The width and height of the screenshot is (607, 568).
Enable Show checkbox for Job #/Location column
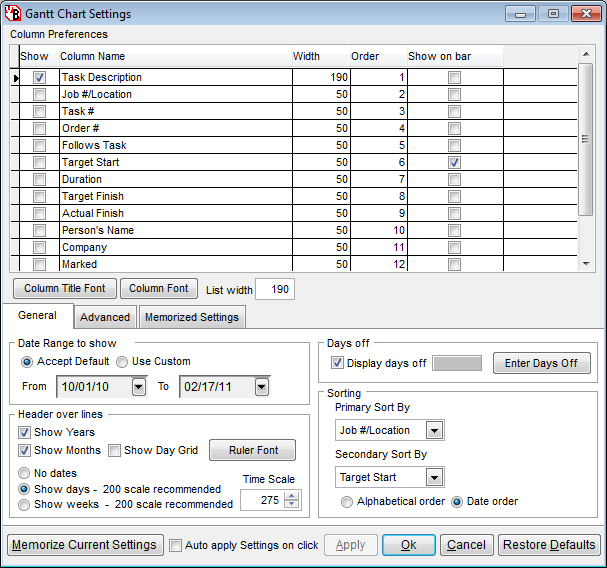coord(39,94)
